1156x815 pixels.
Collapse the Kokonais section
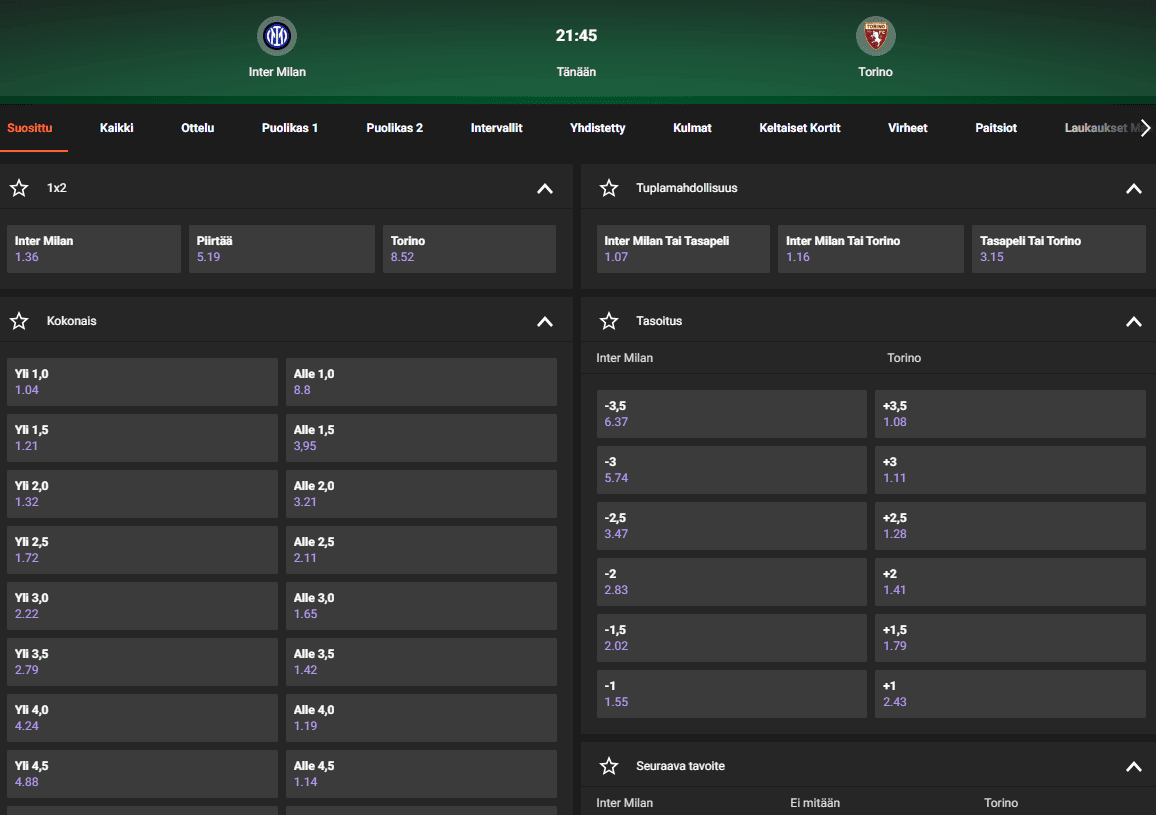[x=545, y=321]
